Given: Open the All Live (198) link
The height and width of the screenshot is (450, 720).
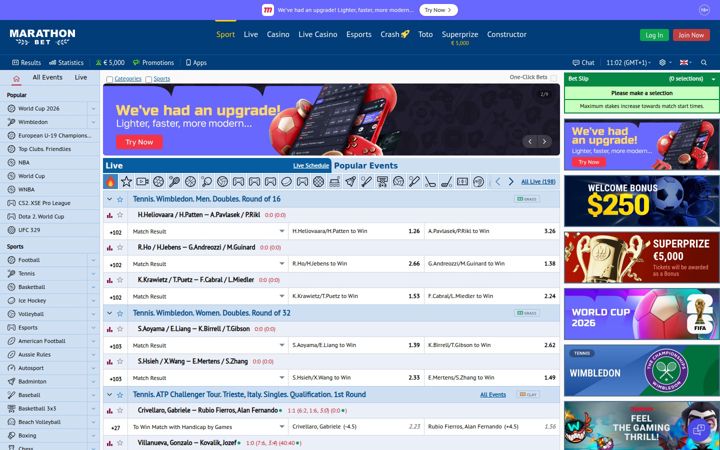Looking at the screenshot, I should point(538,182).
